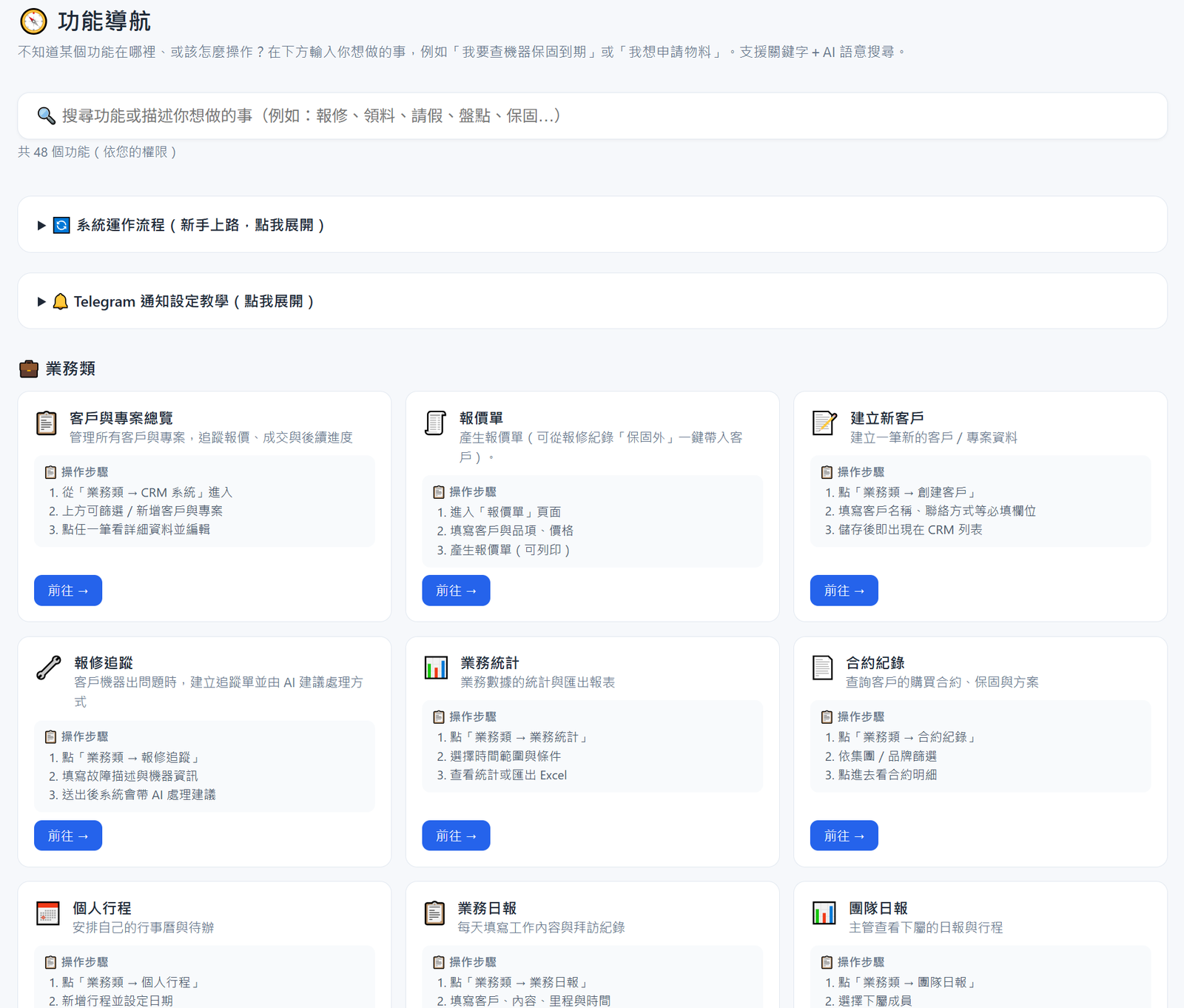Click the 業務統計 card title

click(x=490, y=662)
